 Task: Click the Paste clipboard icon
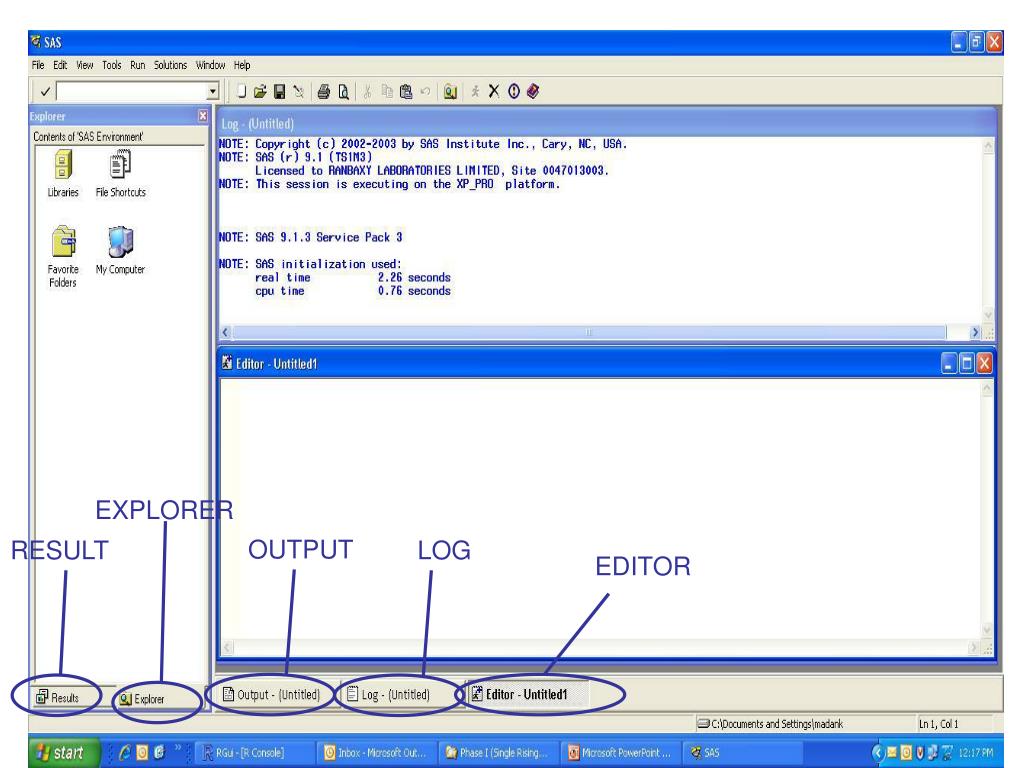(x=406, y=91)
